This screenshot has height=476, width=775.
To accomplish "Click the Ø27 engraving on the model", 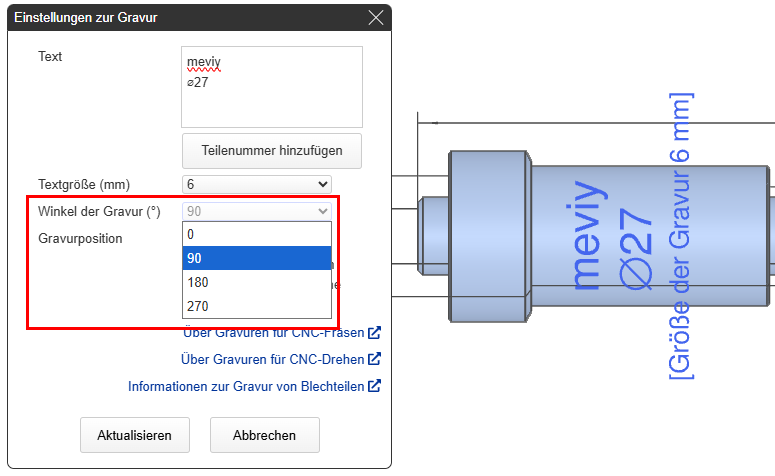I will click(x=638, y=238).
